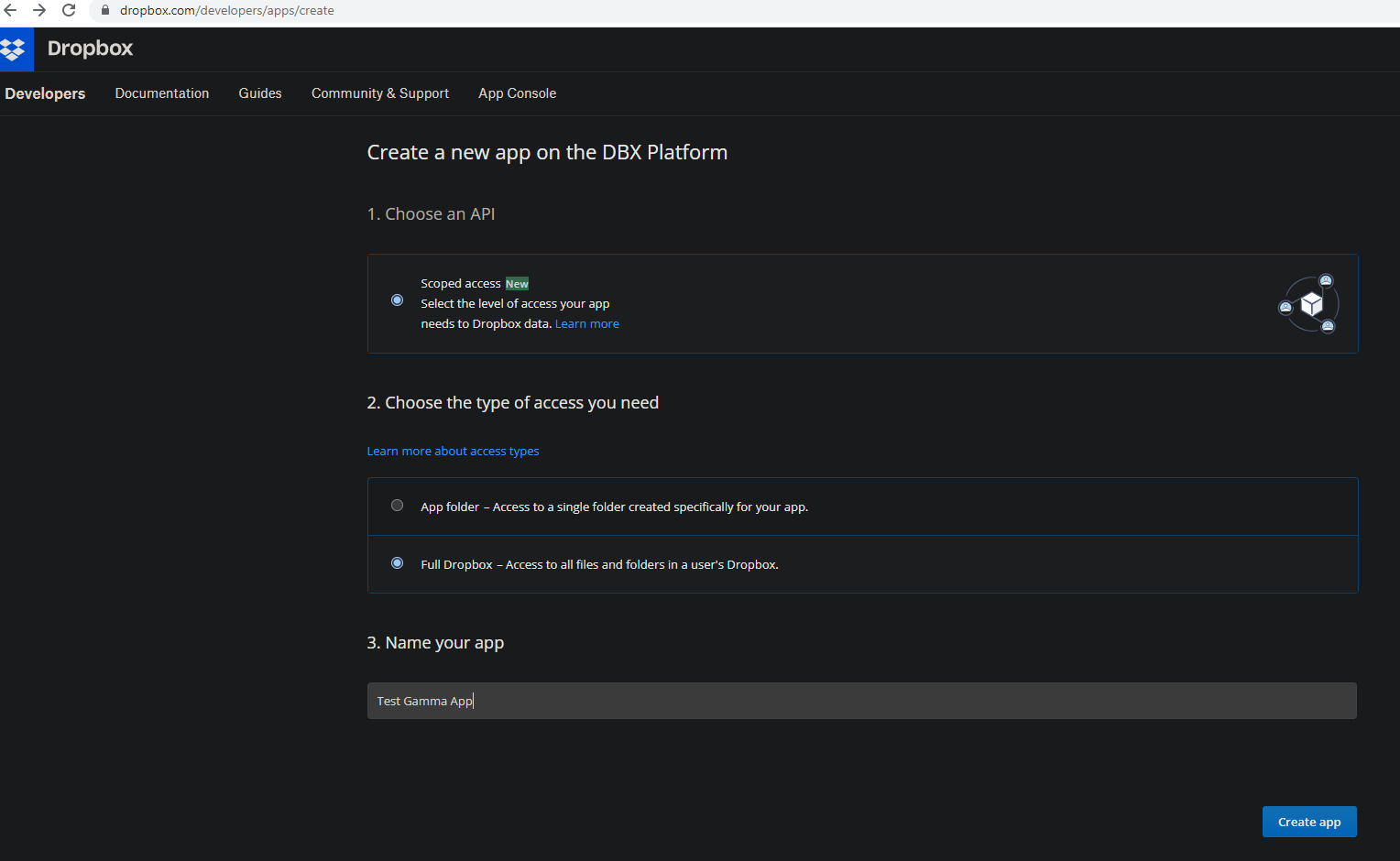
Task: Click the scoped access cube illustration
Action: [1310, 304]
